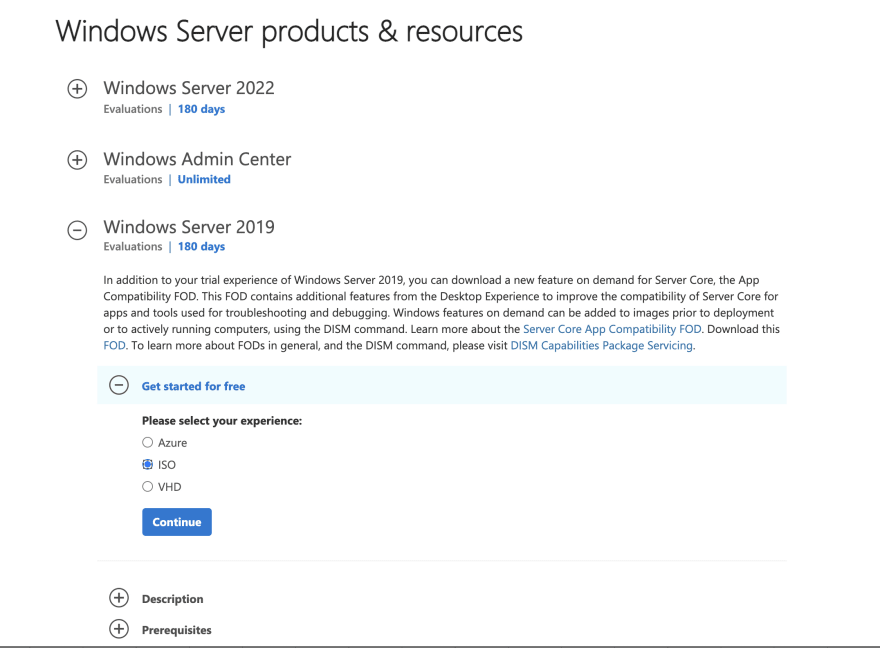Click Evaluations label under Windows Admin Center
Viewport: 880px width, 648px height.
click(132, 180)
